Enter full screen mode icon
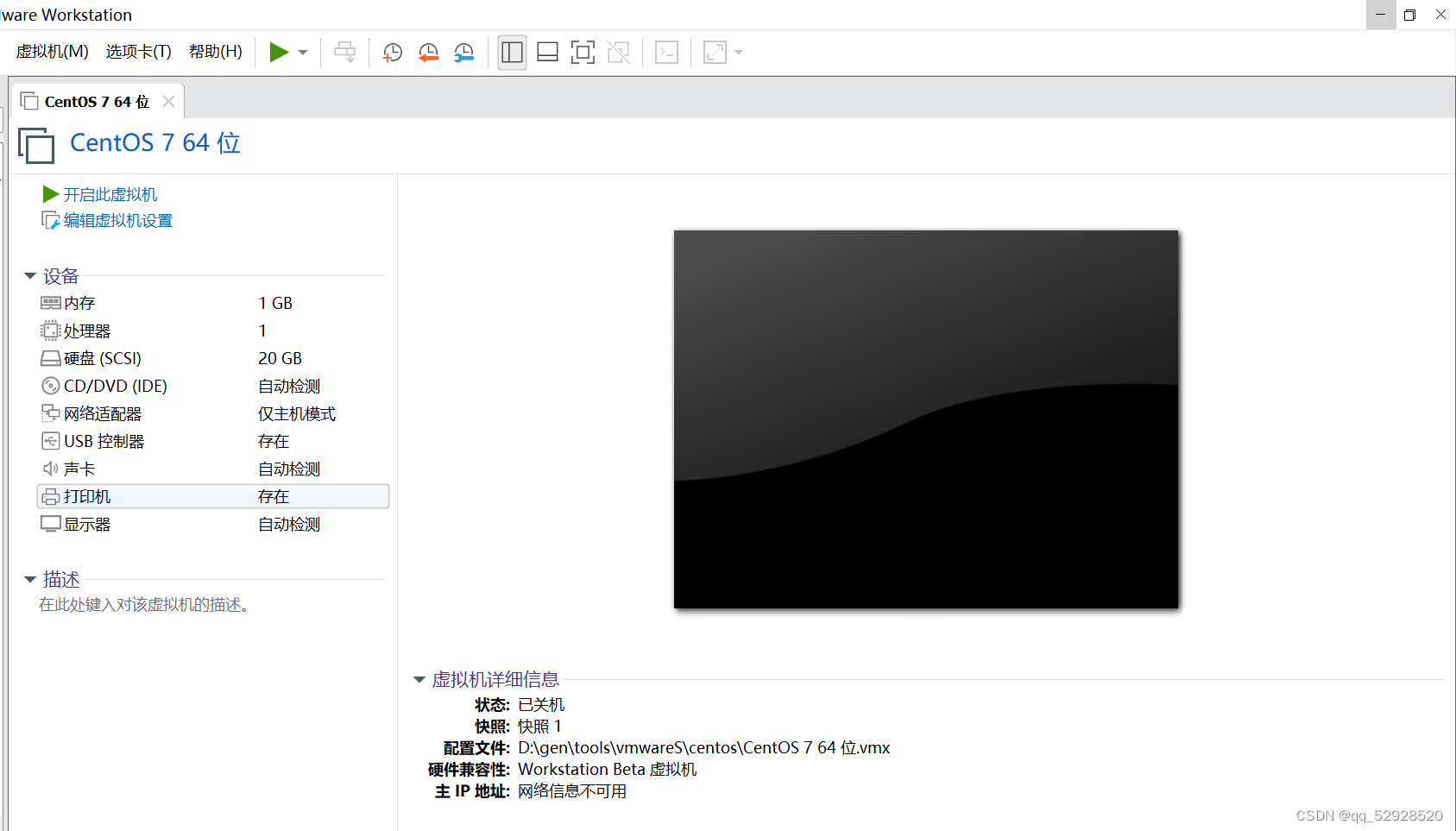This screenshot has height=831, width=1456. coord(583,53)
